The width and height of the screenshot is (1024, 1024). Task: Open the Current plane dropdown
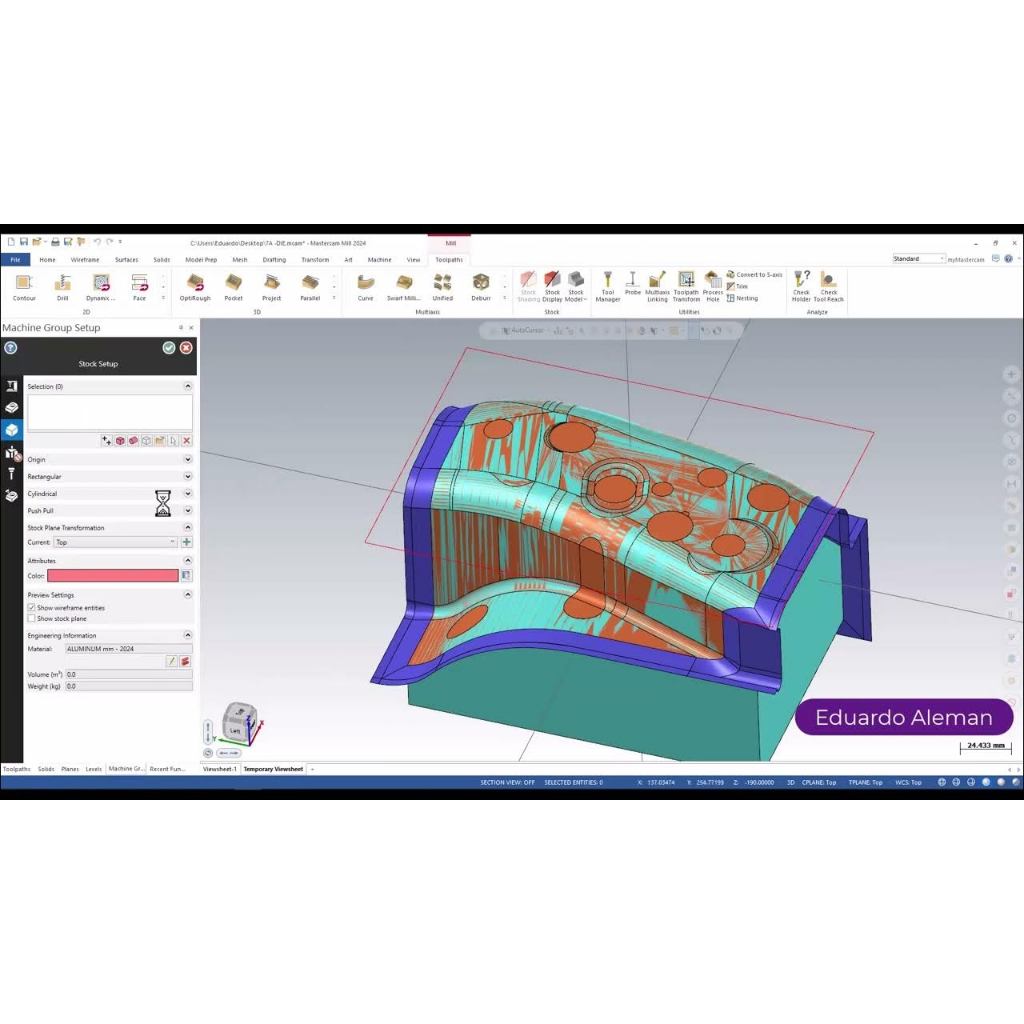tap(115, 542)
